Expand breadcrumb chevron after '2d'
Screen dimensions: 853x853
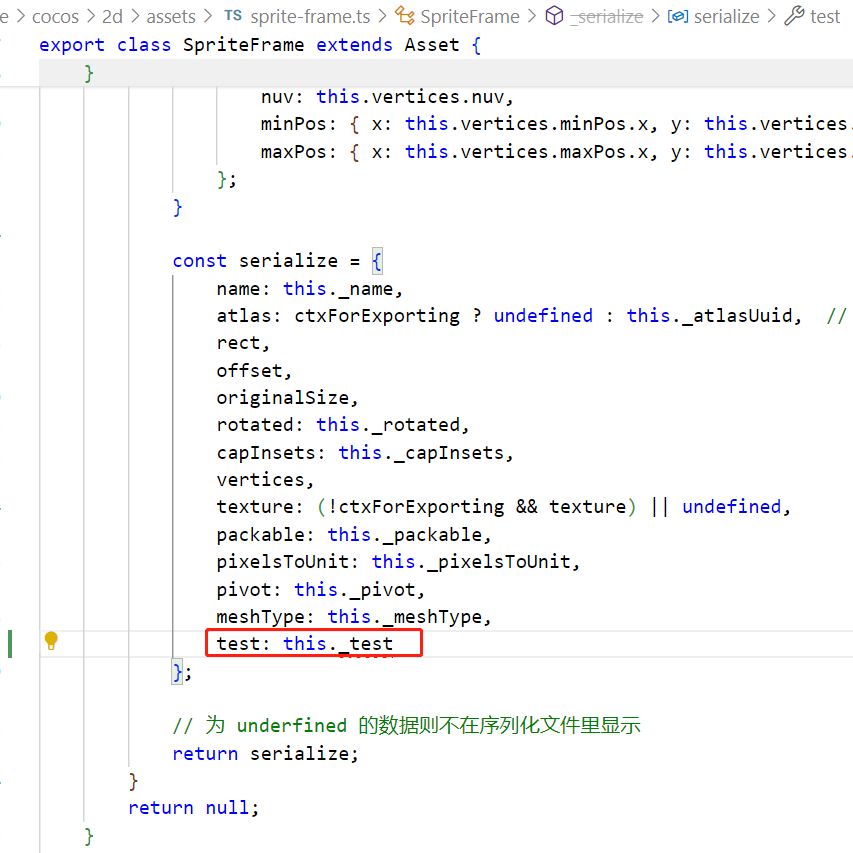tap(135, 16)
